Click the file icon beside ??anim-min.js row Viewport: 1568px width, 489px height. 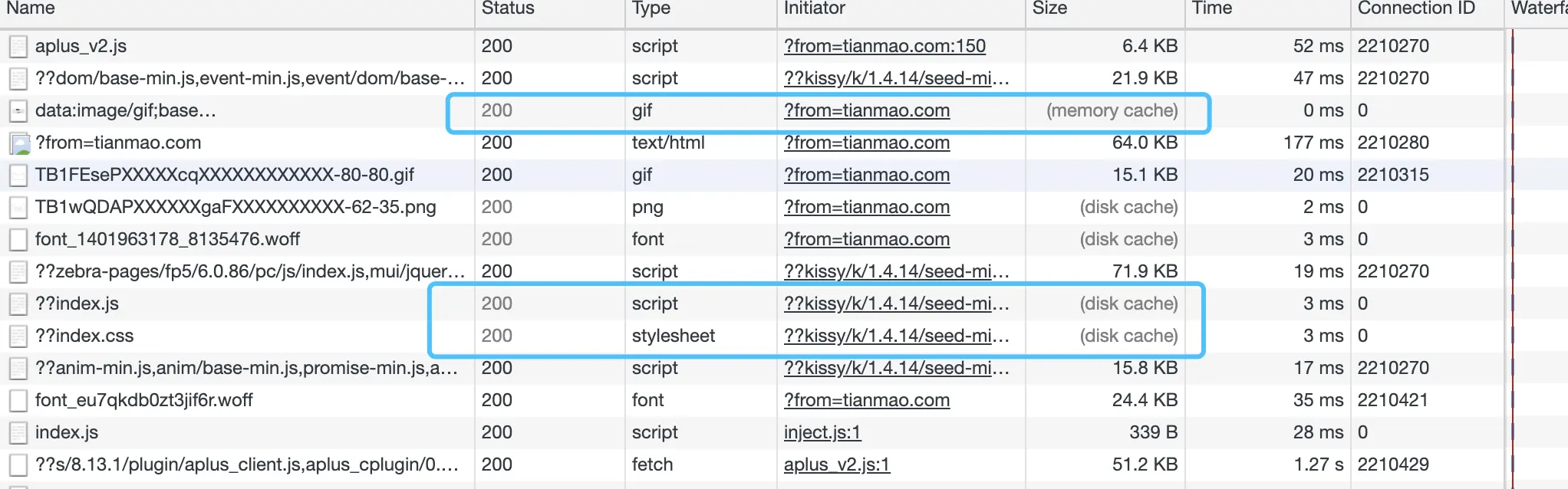point(18,369)
